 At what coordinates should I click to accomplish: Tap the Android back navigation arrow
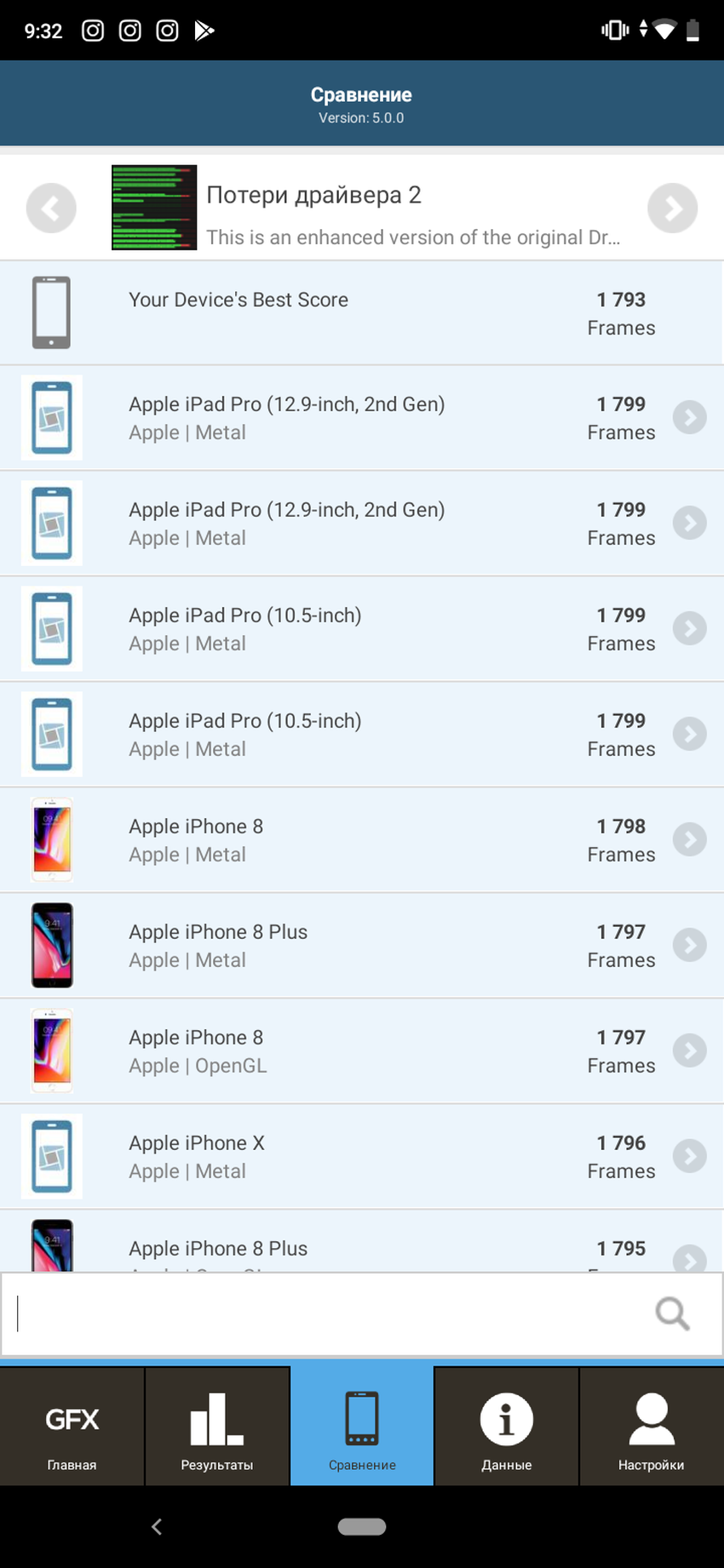pyautogui.click(x=157, y=1526)
